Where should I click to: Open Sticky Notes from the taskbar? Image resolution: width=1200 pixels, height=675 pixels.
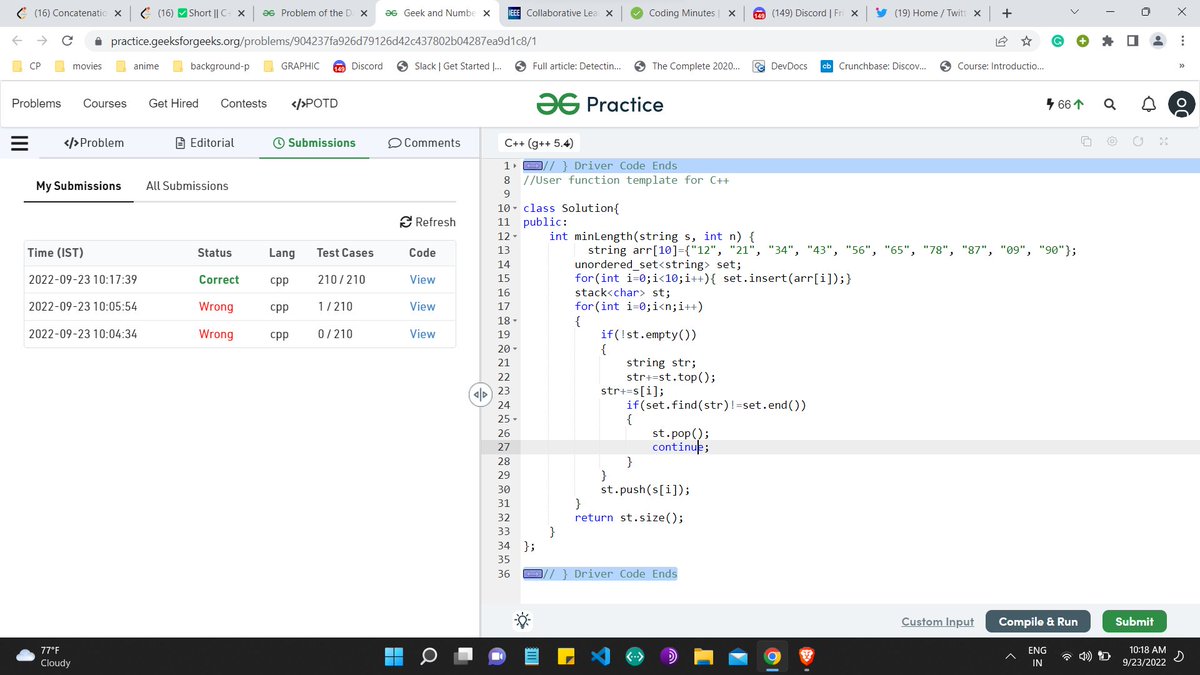click(565, 657)
